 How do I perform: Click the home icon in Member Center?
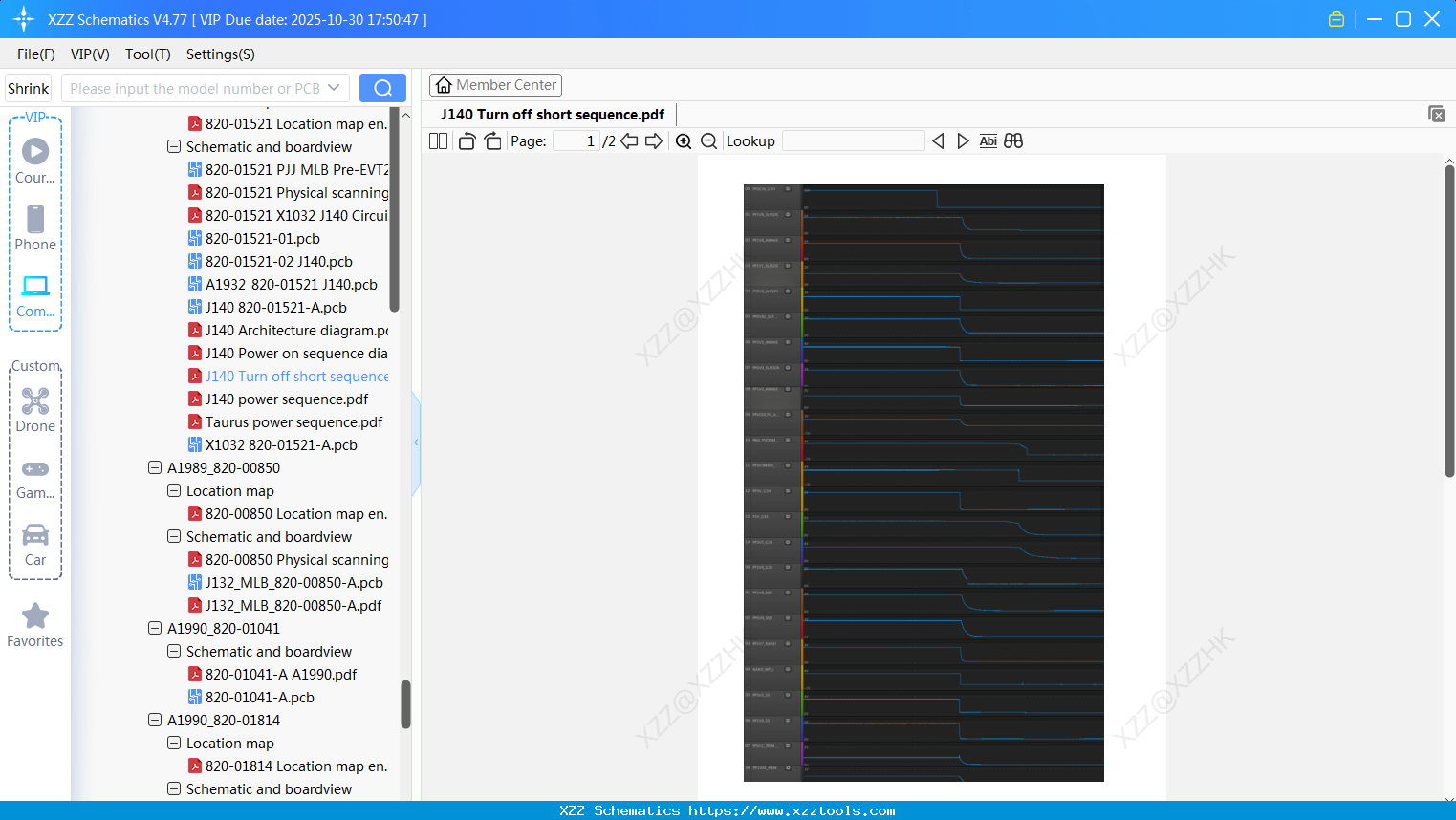coord(444,85)
